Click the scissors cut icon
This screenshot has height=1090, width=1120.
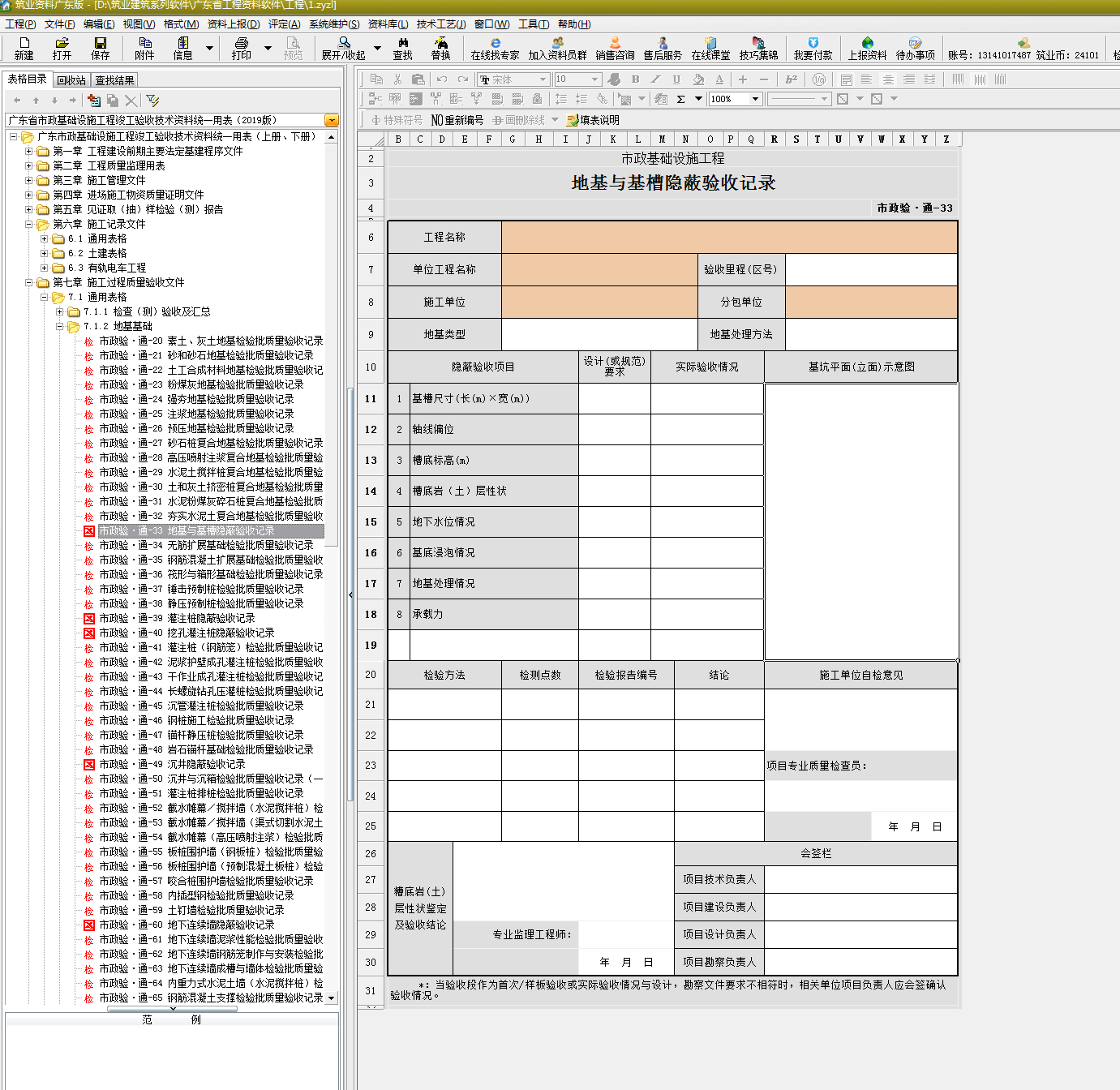397,79
